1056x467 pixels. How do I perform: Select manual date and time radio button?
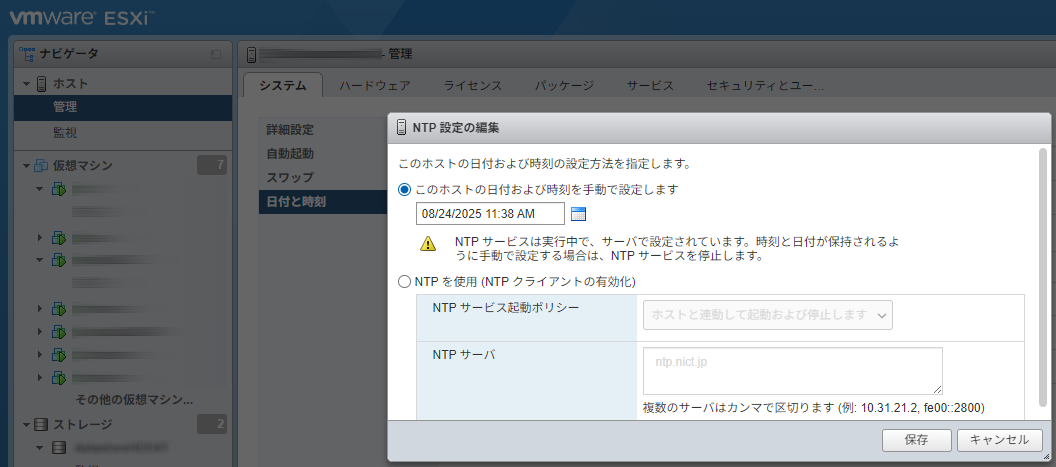pyautogui.click(x=404, y=190)
